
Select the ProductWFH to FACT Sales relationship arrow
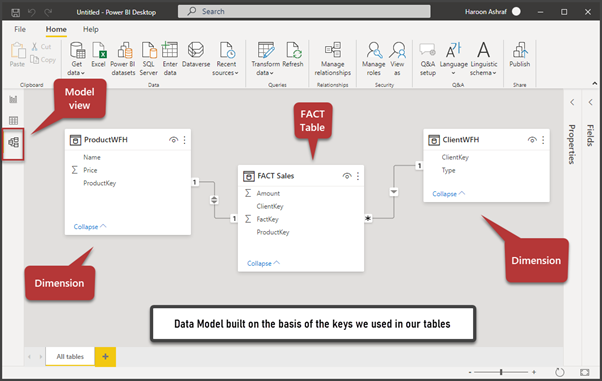click(x=214, y=200)
